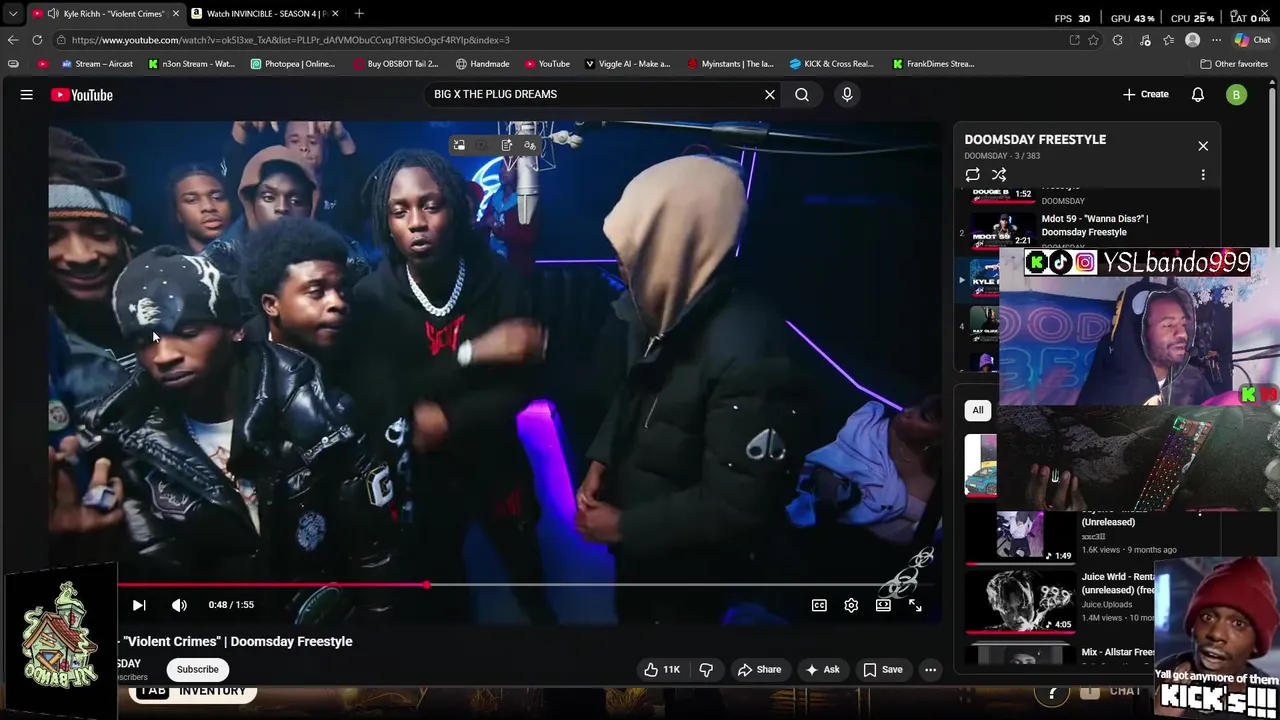Image resolution: width=1280 pixels, height=720 pixels.
Task: Click the Ask button
Action: (822, 670)
